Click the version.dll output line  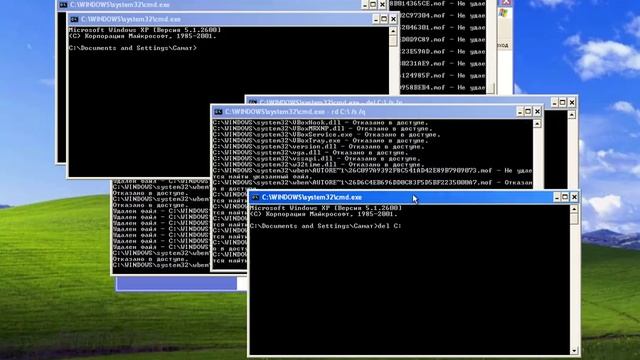tap(318, 147)
